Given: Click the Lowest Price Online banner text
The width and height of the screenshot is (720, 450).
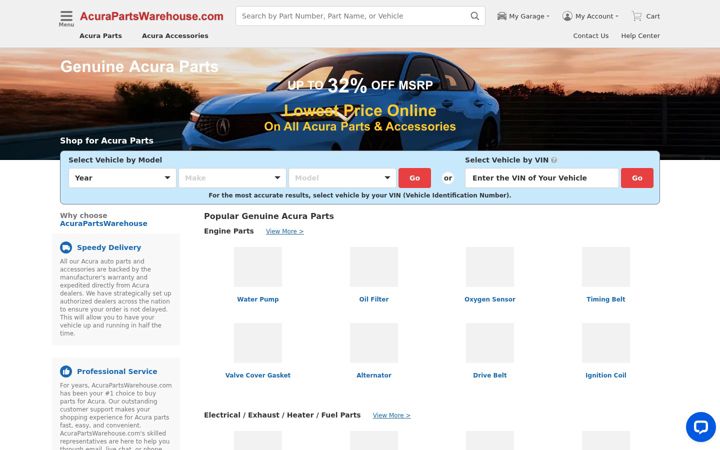Looking at the screenshot, I should tap(360, 111).
